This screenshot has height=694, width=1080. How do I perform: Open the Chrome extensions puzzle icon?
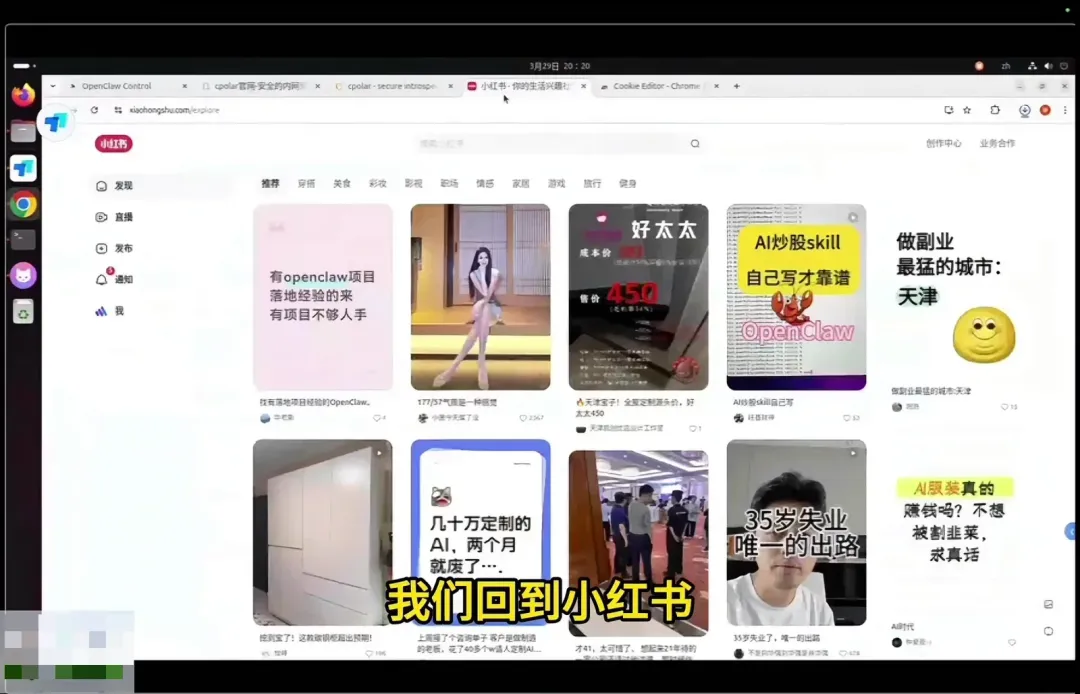995,110
